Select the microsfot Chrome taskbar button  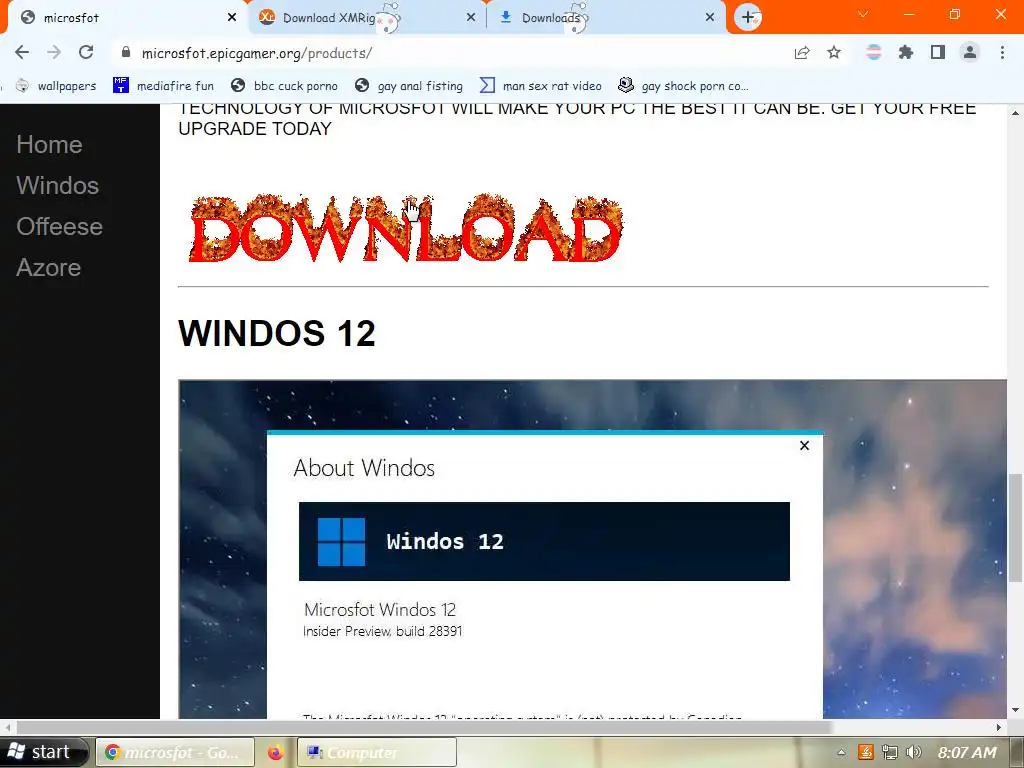coord(175,752)
